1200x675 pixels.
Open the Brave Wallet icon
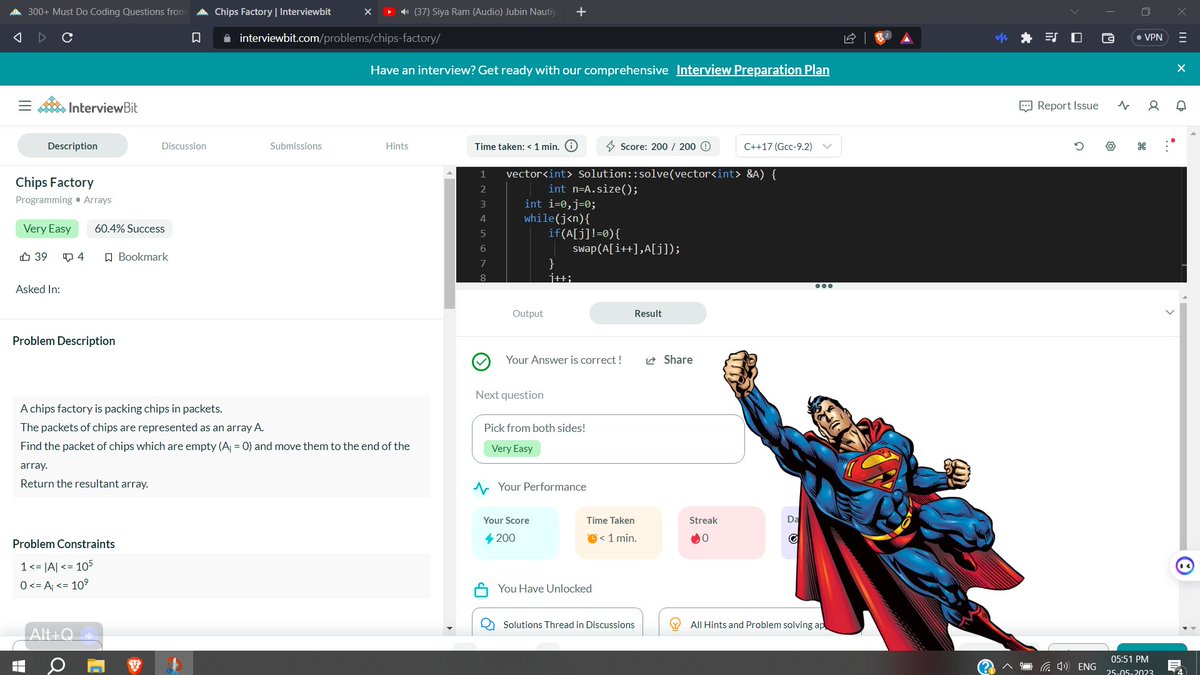(x=1108, y=38)
